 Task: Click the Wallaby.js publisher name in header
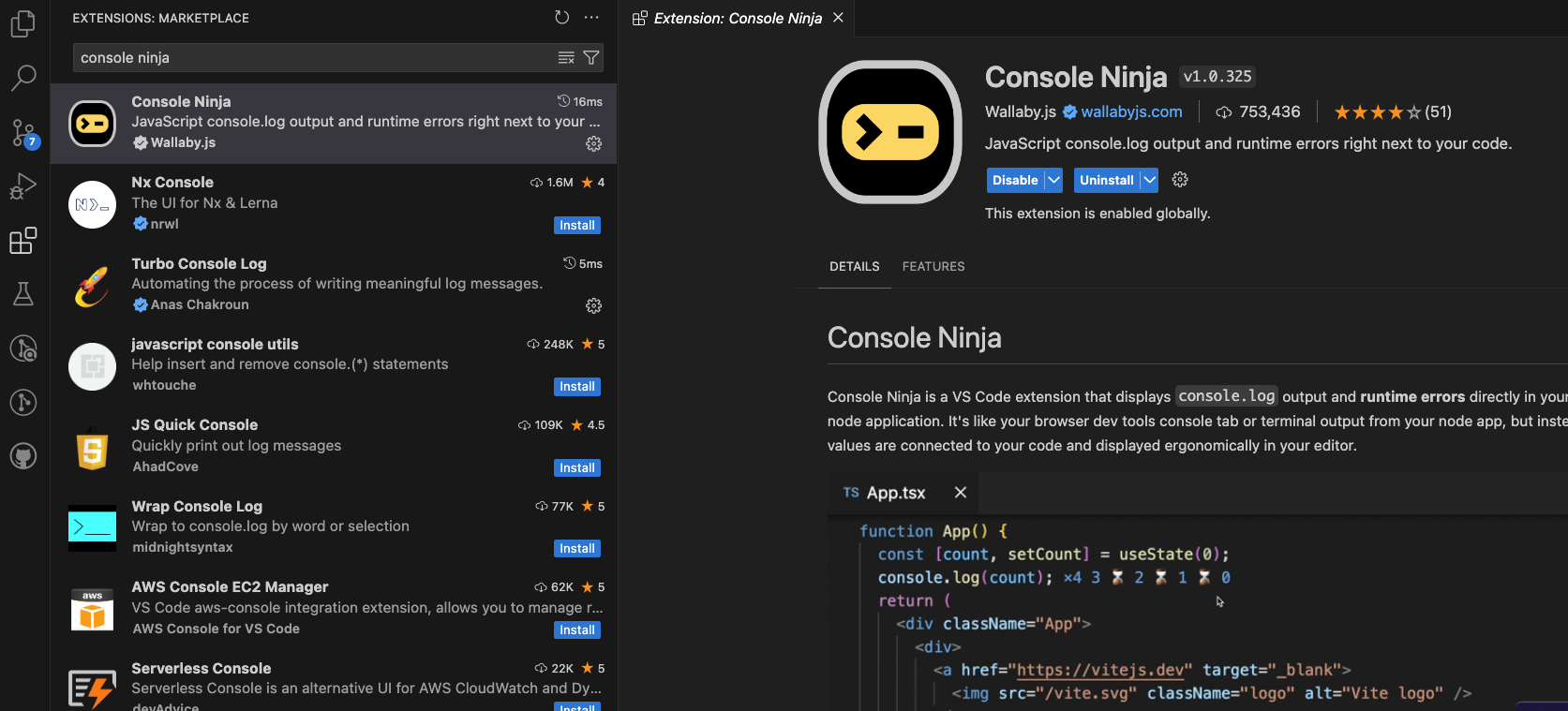coord(1021,111)
